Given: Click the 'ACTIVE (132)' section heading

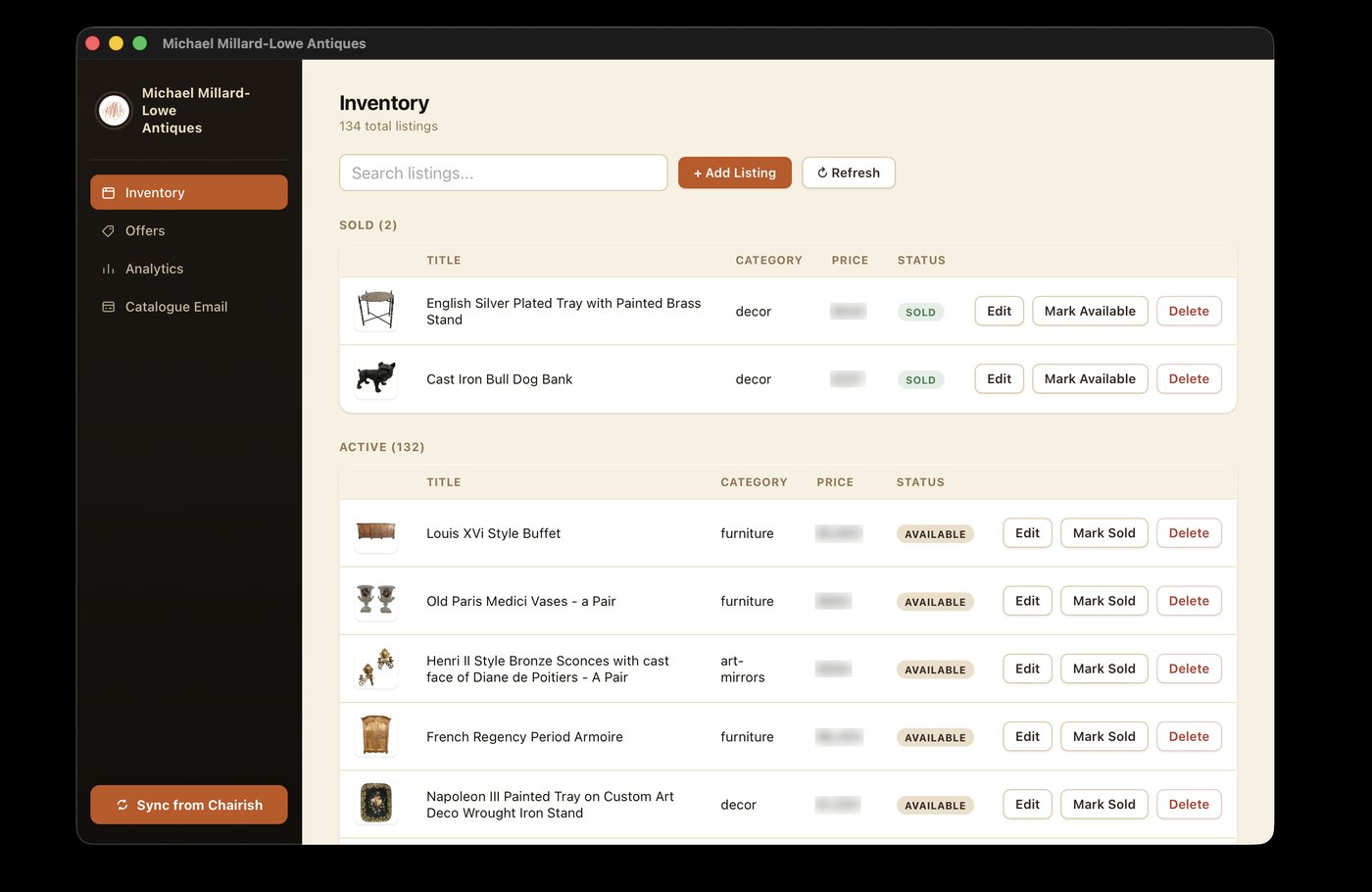Looking at the screenshot, I should point(381,447).
